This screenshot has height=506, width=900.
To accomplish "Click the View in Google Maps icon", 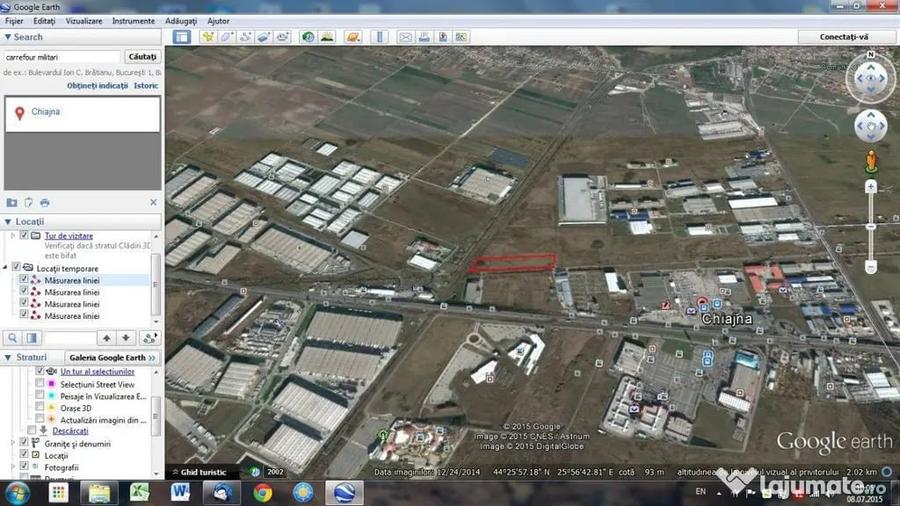I will [x=461, y=37].
